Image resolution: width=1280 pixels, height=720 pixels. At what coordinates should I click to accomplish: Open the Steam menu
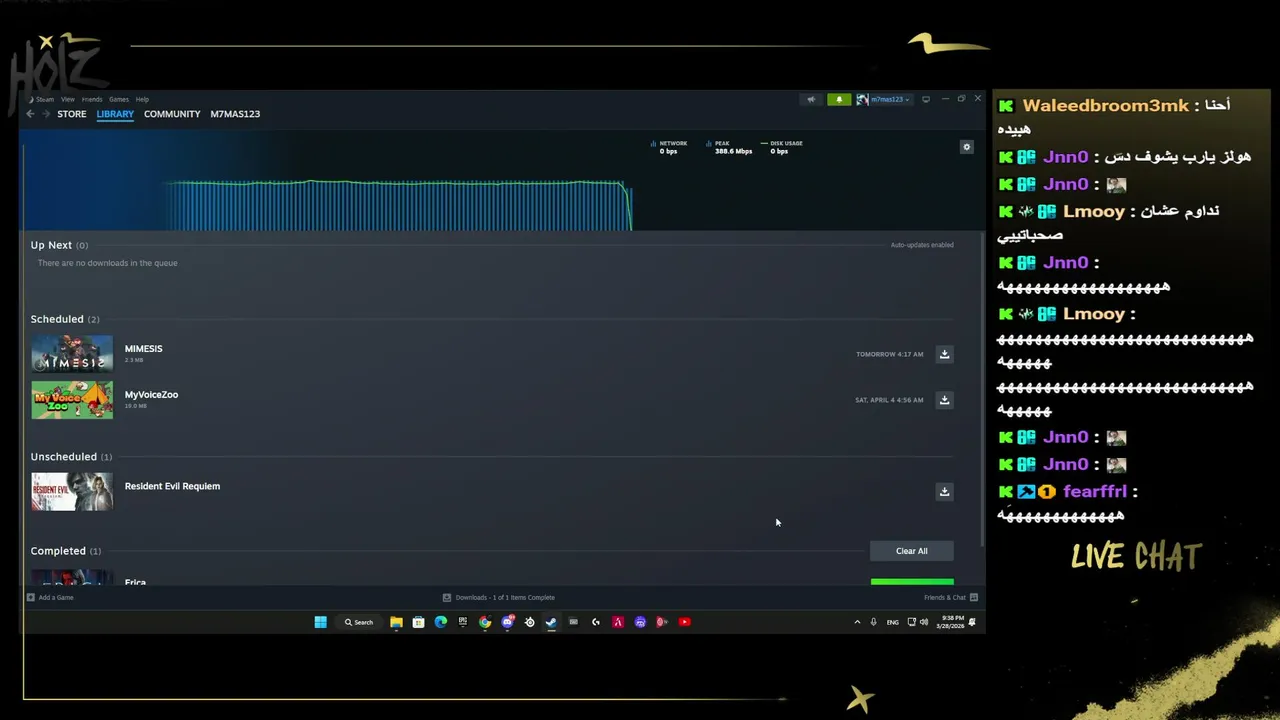coord(44,99)
